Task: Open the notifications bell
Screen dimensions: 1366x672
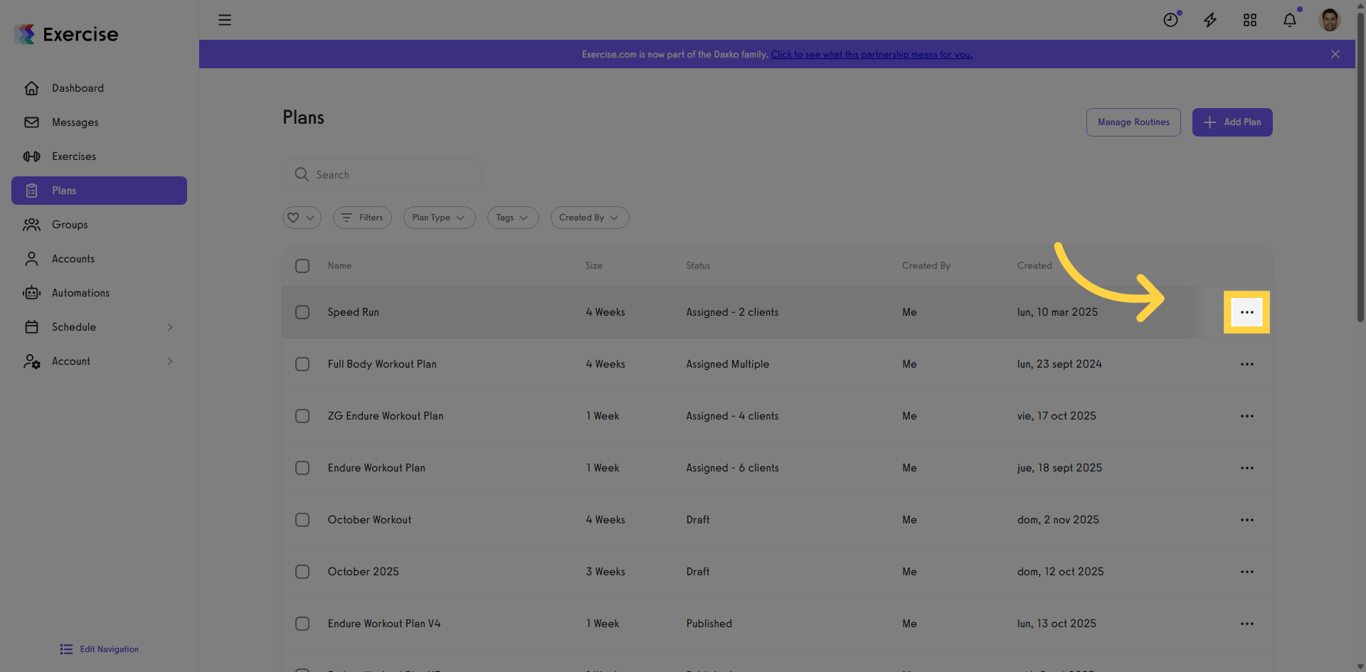Action: pyautogui.click(x=1289, y=19)
